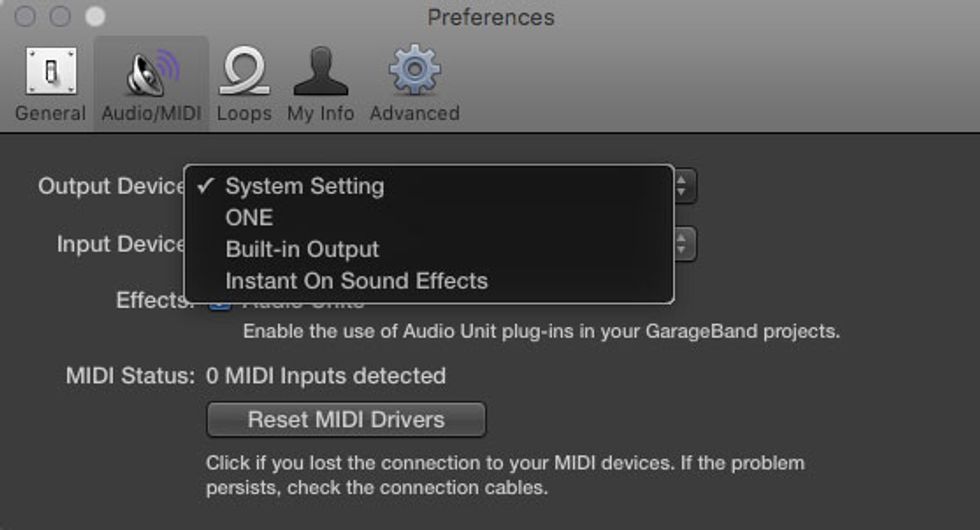The height and width of the screenshot is (530, 980).
Task: Click the Input Device label
Action: pos(121,244)
